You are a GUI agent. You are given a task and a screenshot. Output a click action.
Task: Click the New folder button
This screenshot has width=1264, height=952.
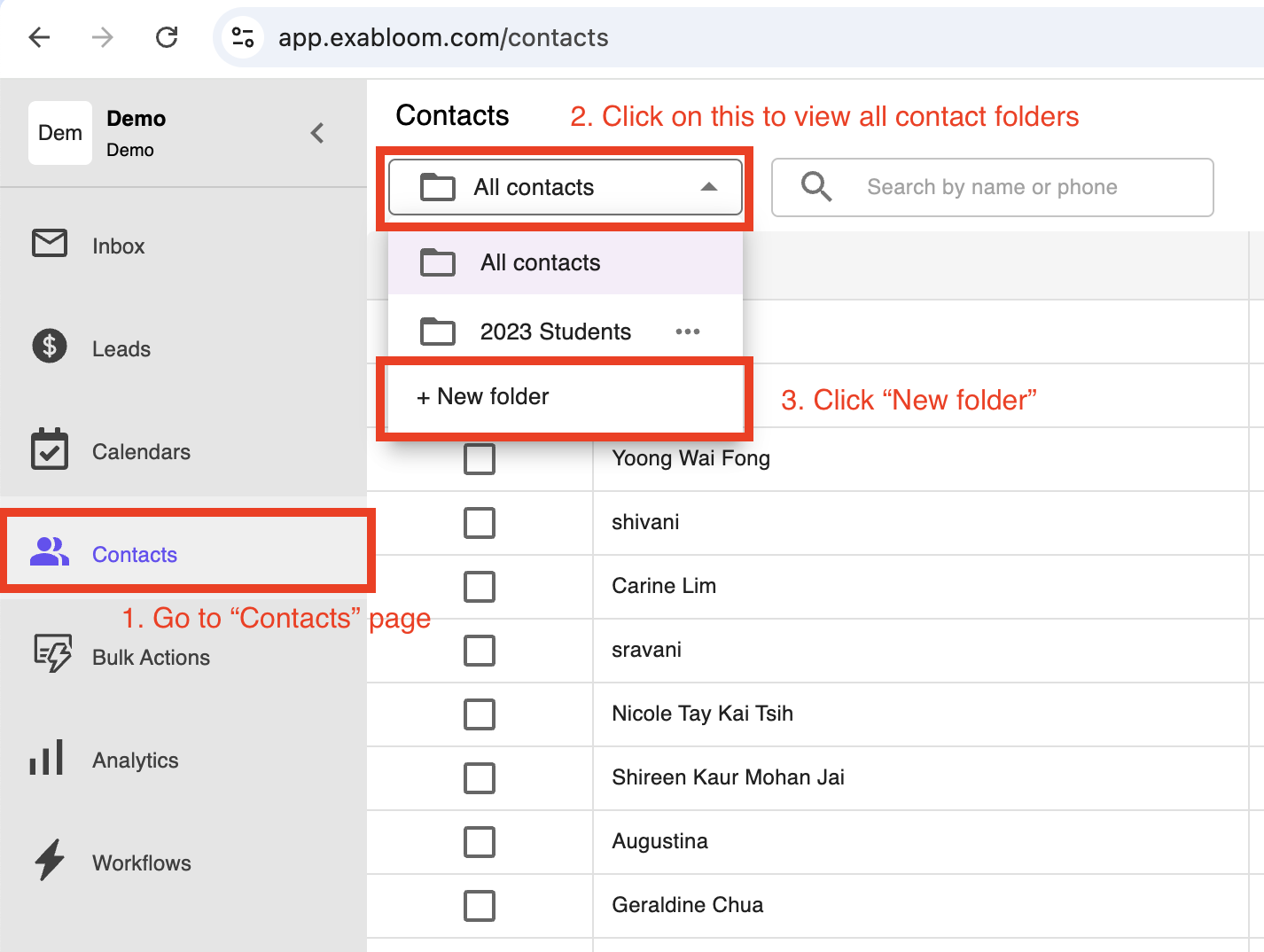tap(483, 396)
